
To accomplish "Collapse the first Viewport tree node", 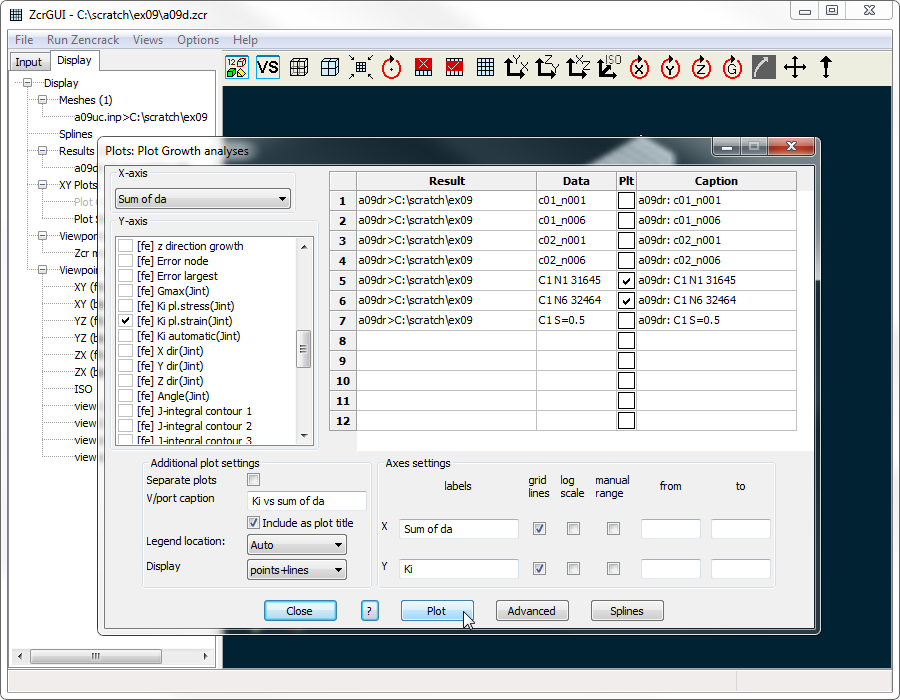I will coord(42,236).
